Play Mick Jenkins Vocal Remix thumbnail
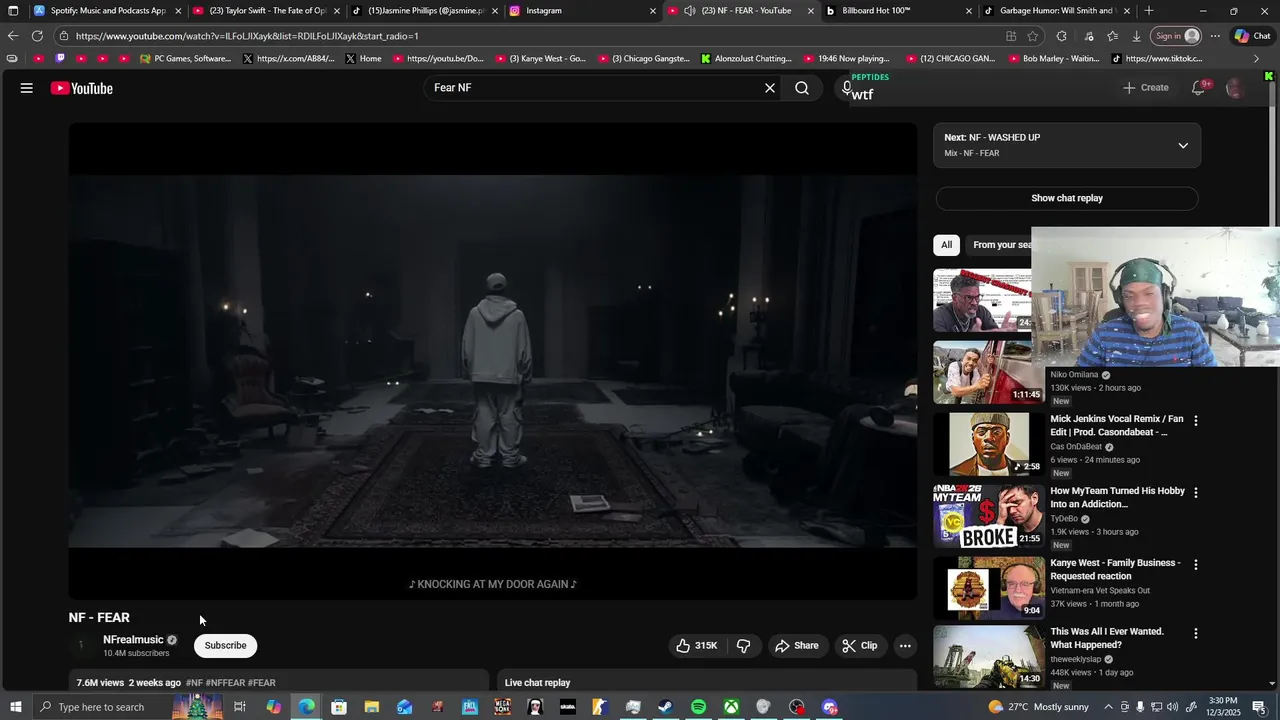1280x720 pixels. point(989,444)
